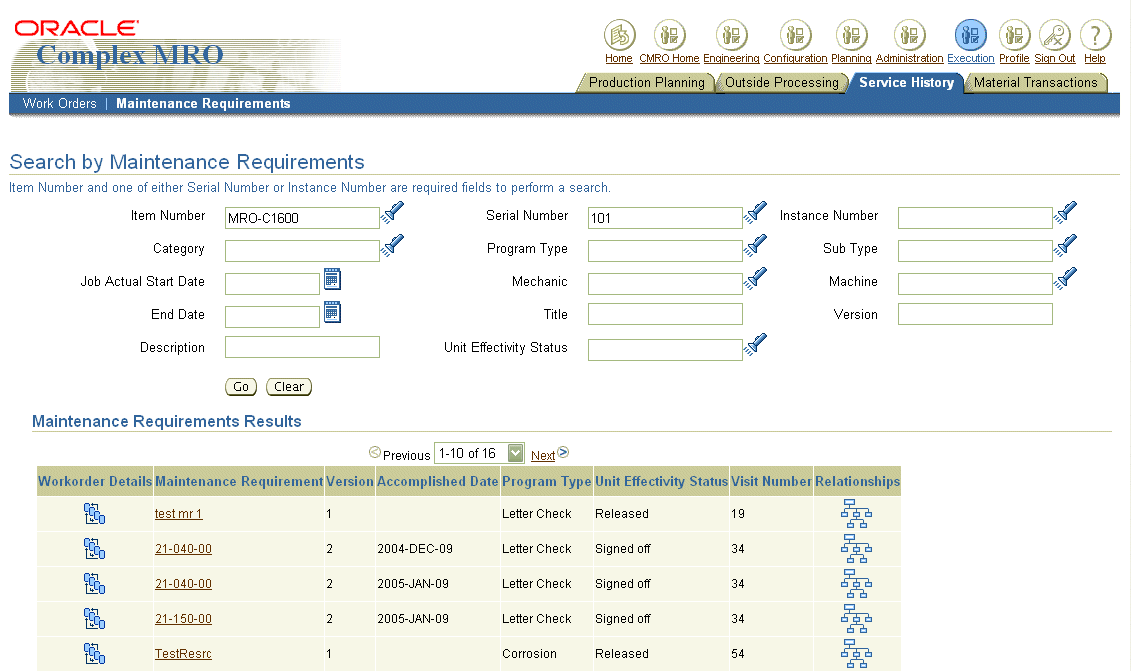View workorder details for 21-150-00
This screenshot has height=671, width=1131.
[94, 619]
